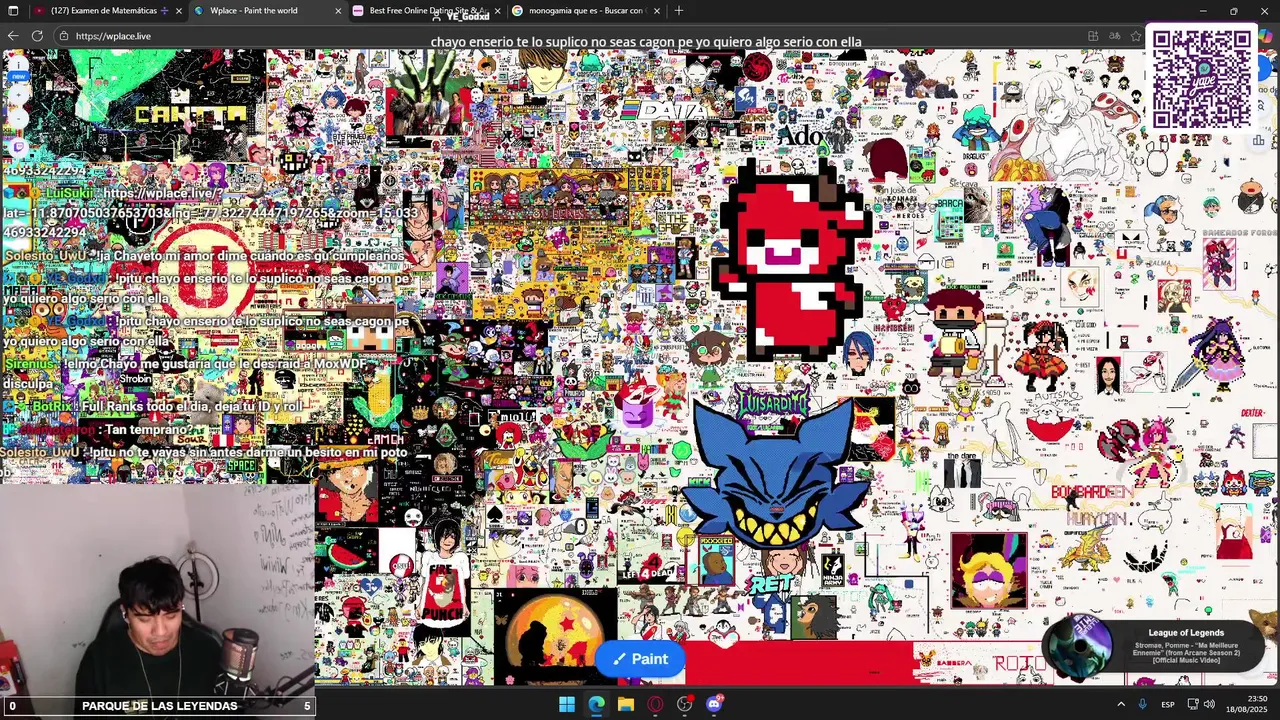The height and width of the screenshot is (720, 1280).
Task: Click the translate page icon
Action: [1115, 36]
